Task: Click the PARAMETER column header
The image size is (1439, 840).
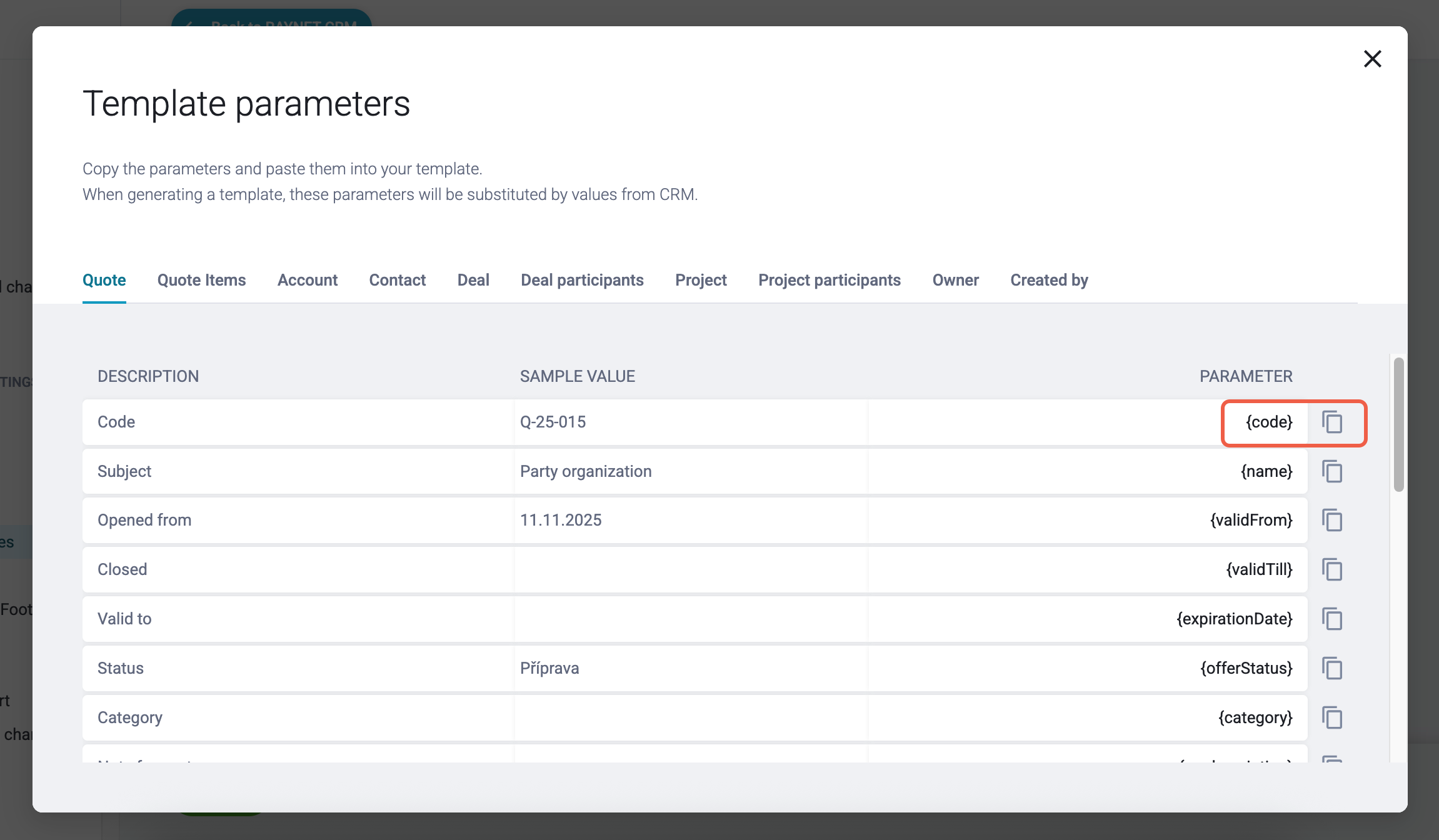Action: point(1246,376)
